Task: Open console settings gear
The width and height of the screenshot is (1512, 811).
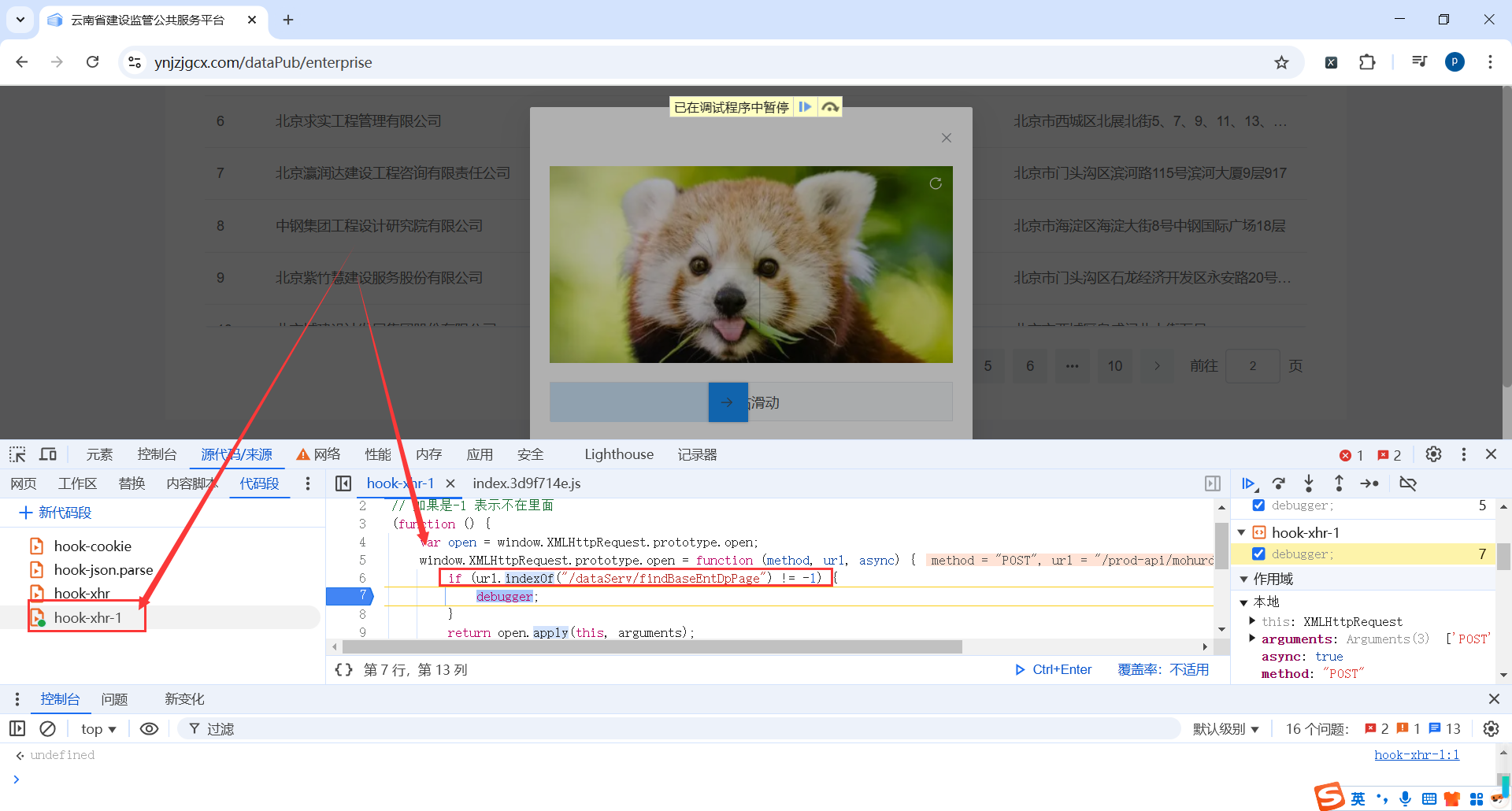Action: click(x=1491, y=729)
